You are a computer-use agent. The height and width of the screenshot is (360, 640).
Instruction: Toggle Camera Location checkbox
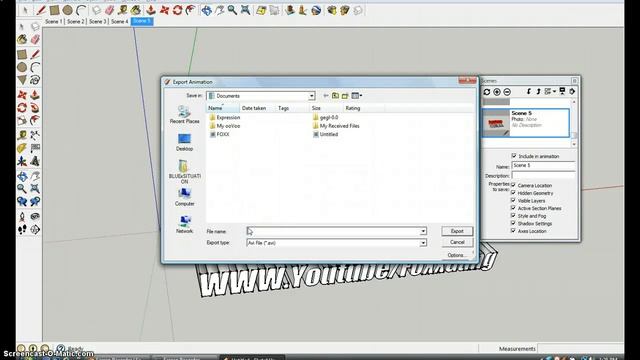[x=513, y=185]
